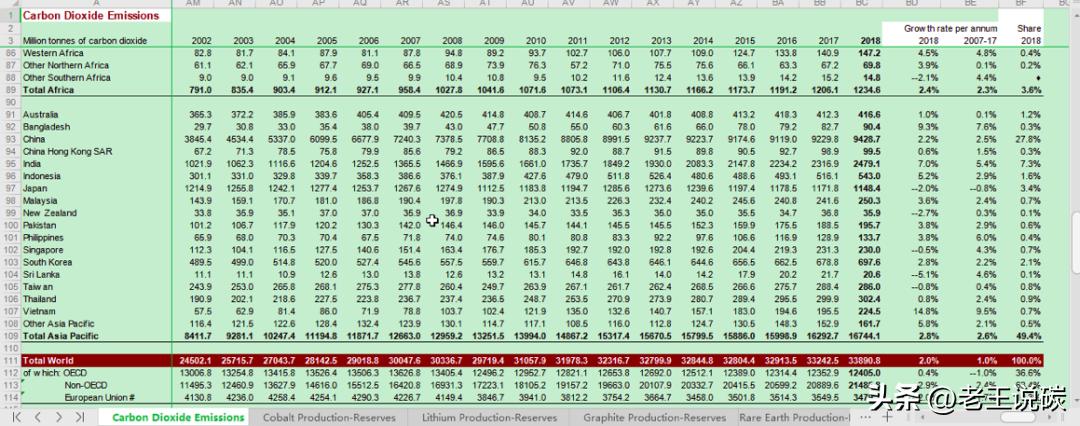Image resolution: width=1080 pixels, height=426 pixels.
Task: Select the 'European Union #' label cell
Action: pos(96,398)
